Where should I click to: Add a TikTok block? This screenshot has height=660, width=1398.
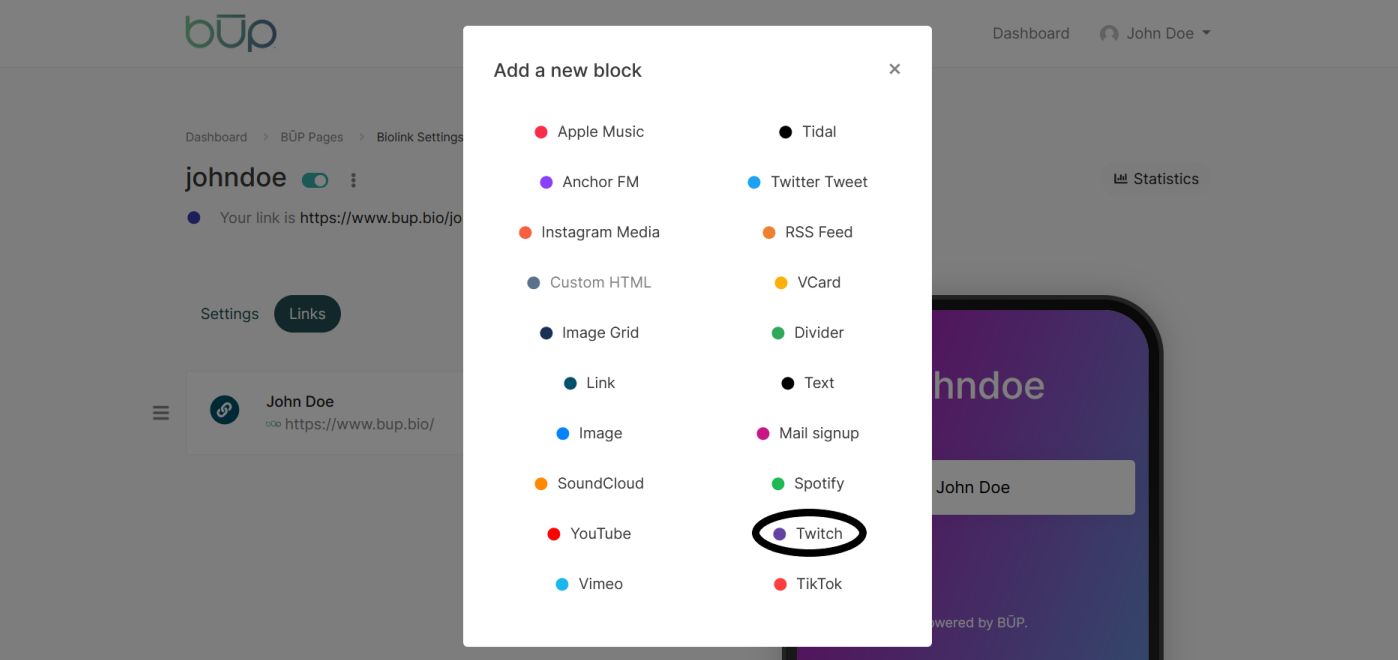808,584
